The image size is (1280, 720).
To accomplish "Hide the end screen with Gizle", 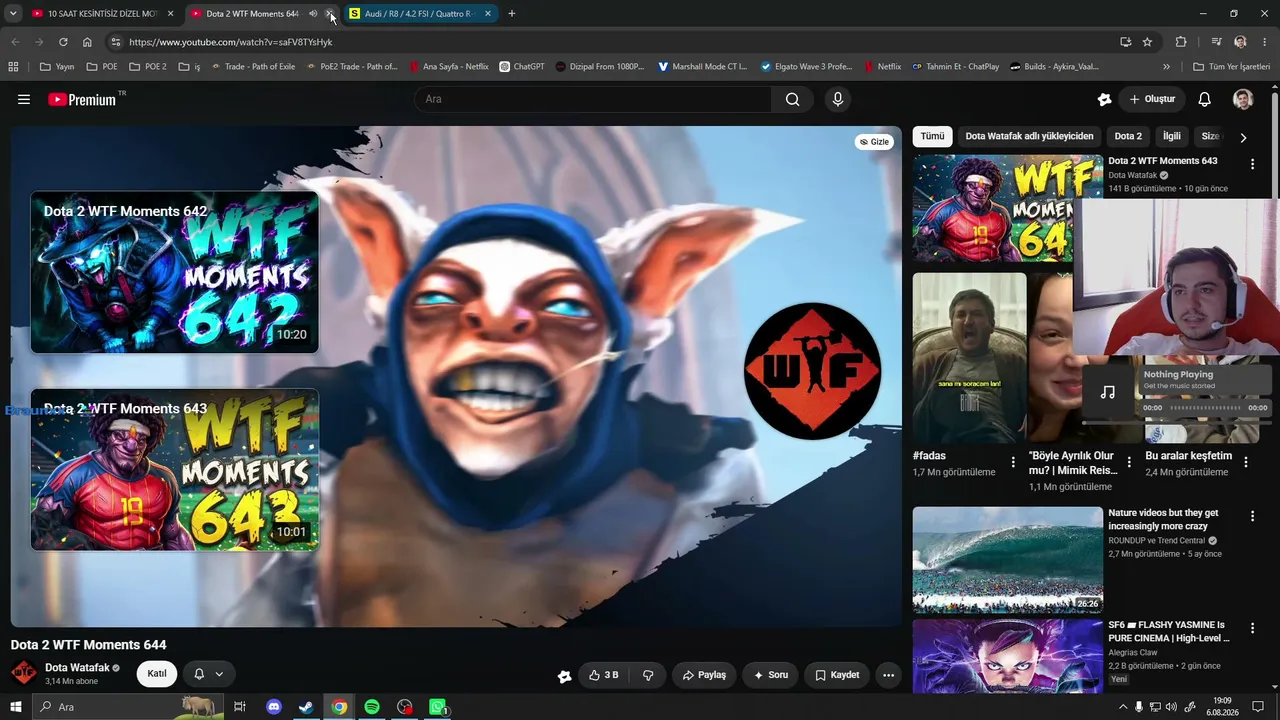I will (x=875, y=142).
